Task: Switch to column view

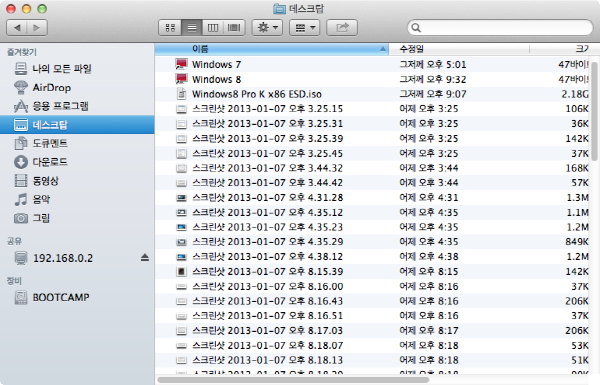Action: (213, 28)
